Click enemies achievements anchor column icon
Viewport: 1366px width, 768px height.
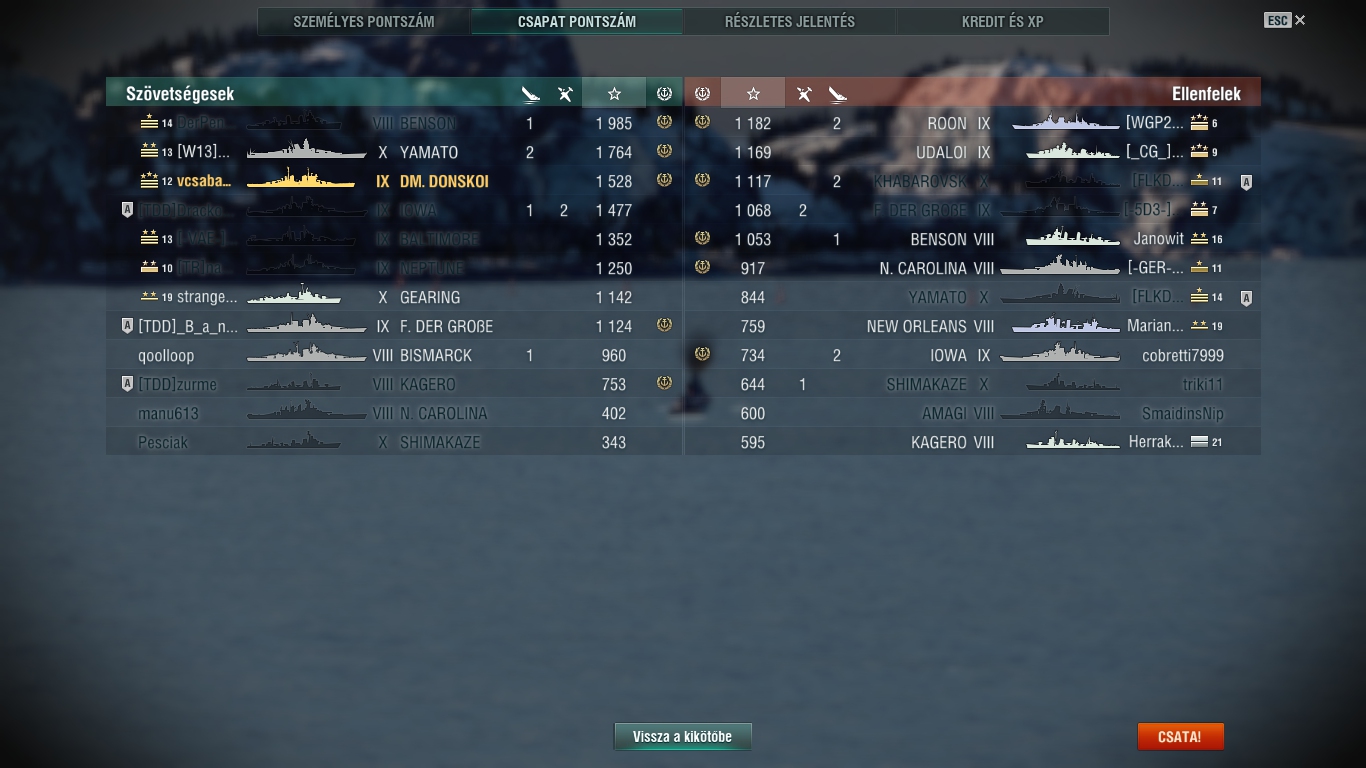[x=702, y=93]
